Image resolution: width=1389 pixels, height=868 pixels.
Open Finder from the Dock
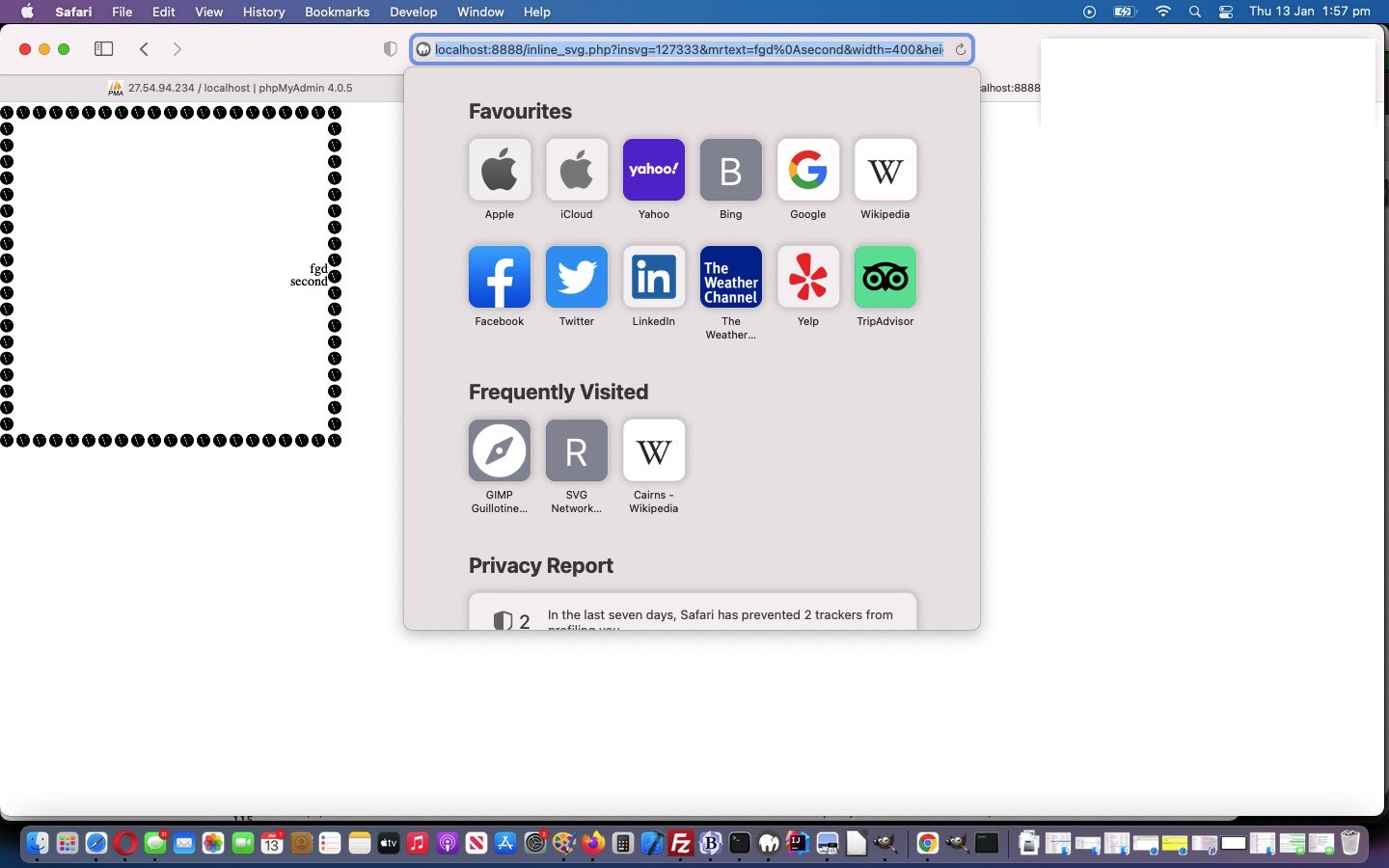coord(37,843)
